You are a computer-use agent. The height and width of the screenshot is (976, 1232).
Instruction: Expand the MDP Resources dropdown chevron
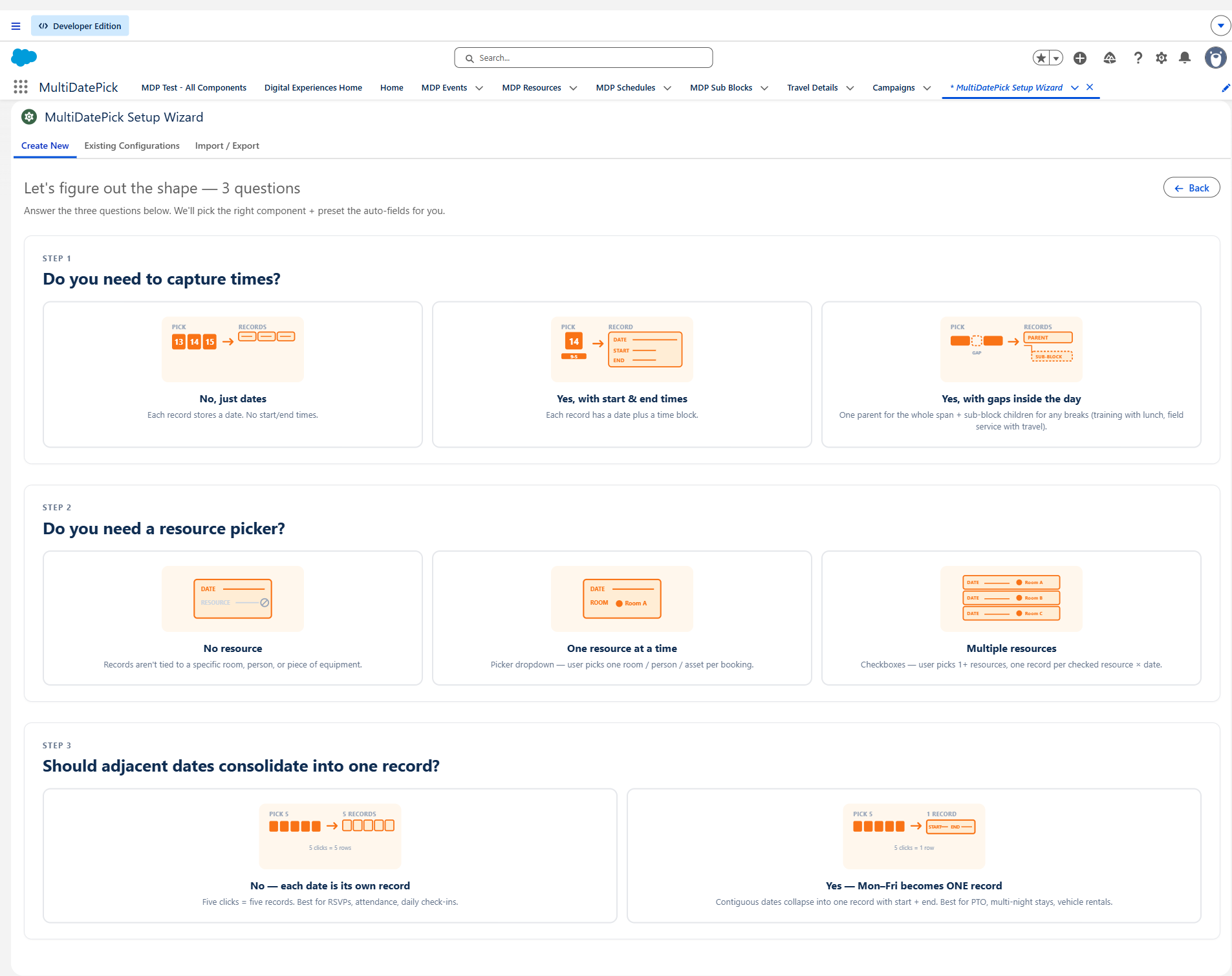tap(573, 88)
